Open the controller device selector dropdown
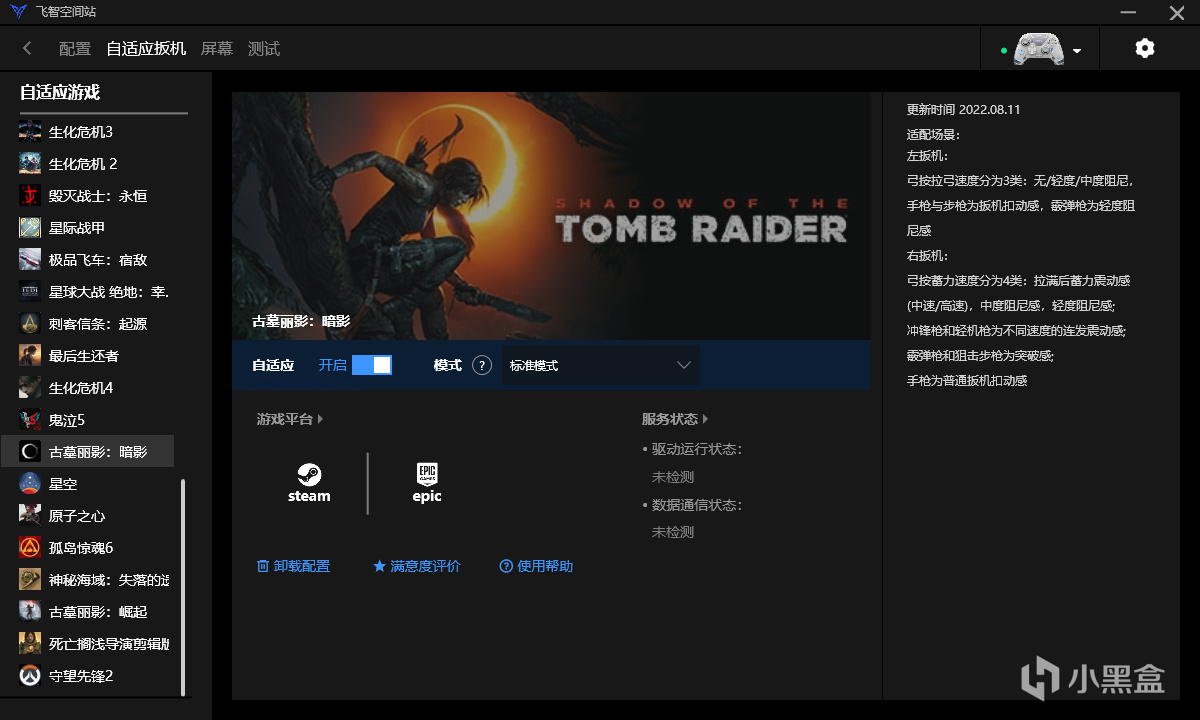1200x720 pixels. [1042, 49]
